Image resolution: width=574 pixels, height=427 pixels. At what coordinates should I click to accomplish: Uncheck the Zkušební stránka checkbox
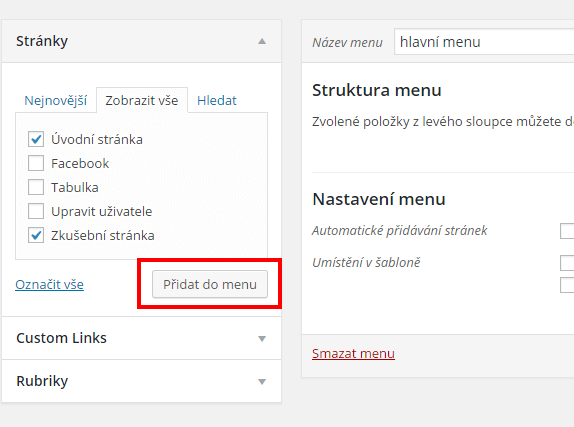click(36, 235)
